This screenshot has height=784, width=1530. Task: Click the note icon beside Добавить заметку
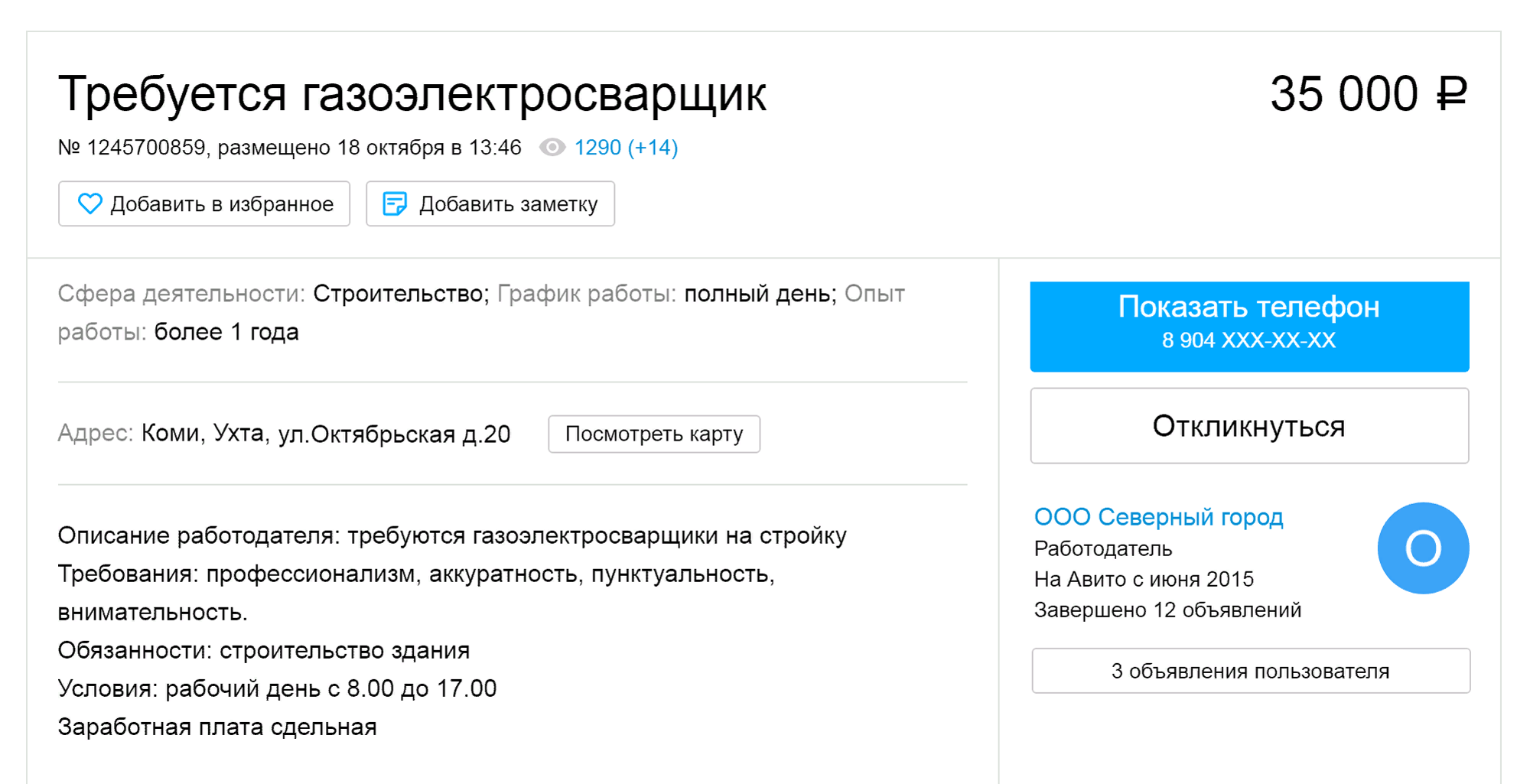pyautogui.click(x=395, y=203)
